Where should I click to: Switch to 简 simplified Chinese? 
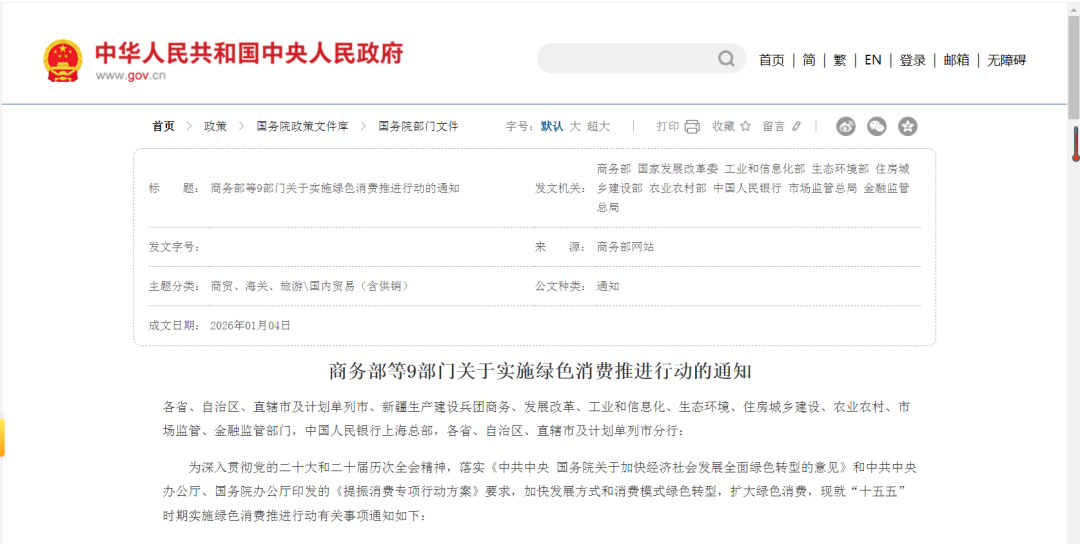click(809, 60)
